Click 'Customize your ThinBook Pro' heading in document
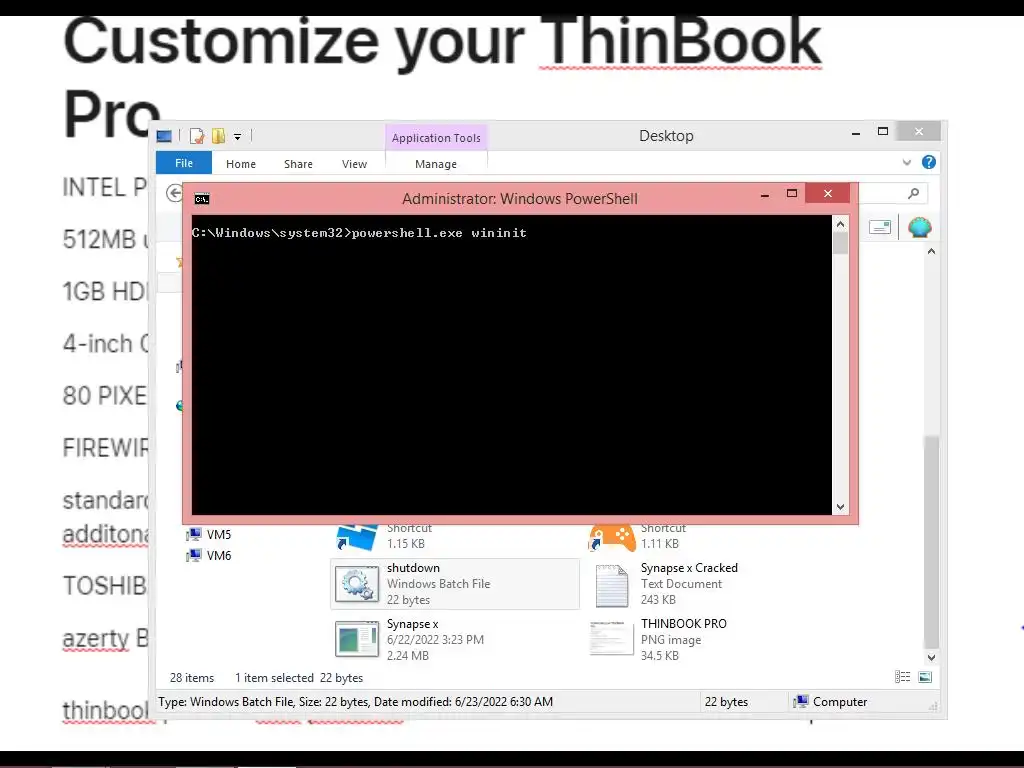The image size is (1024, 768). pos(441,76)
